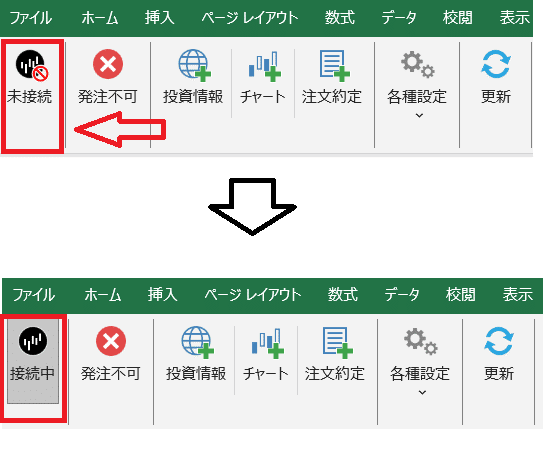This screenshot has height=450, width=544.
Task: Open 表示 tab in upper ribbon
Action: point(515,17)
